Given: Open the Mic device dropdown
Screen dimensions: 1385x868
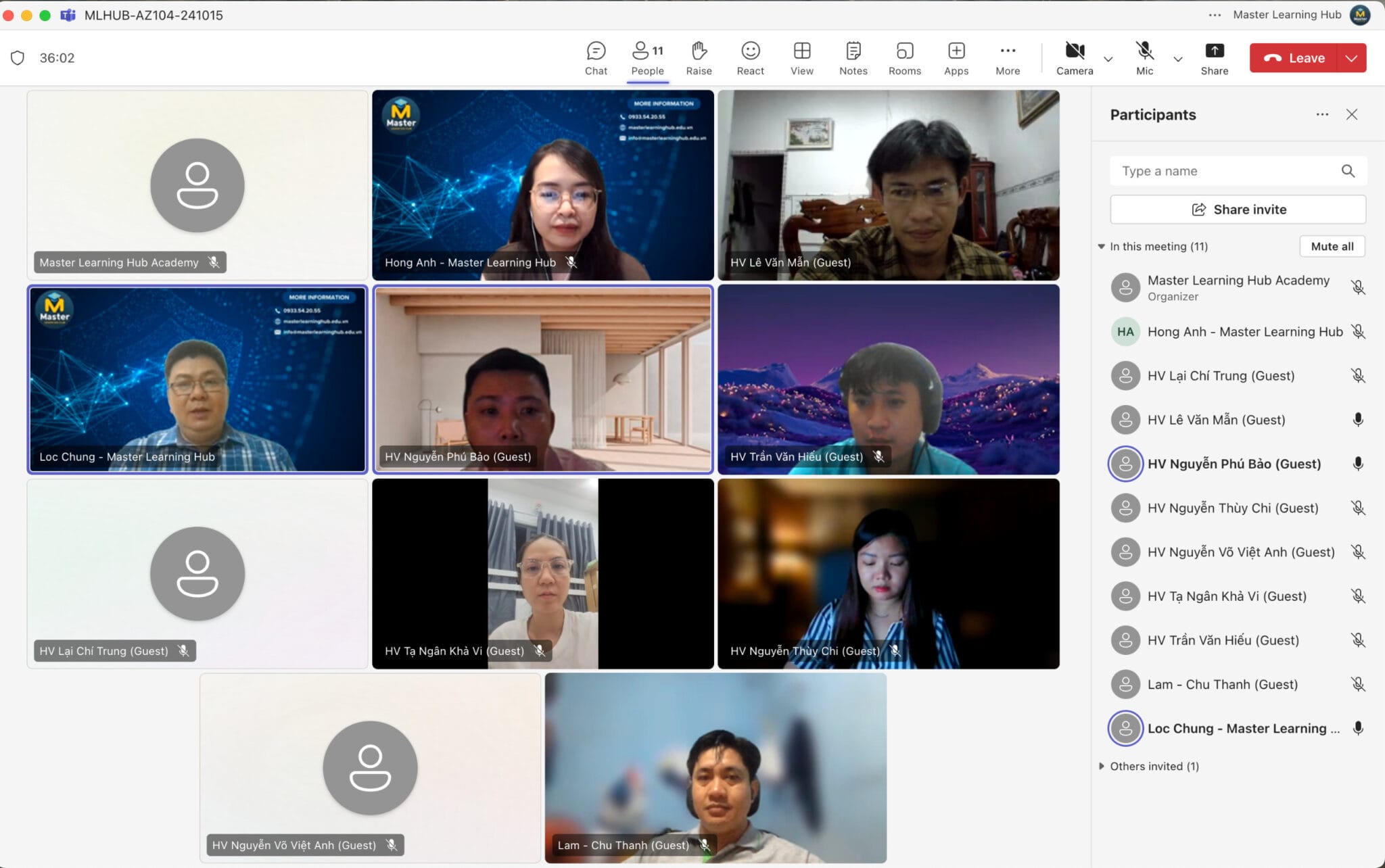Looking at the screenshot, I should [1178, 59].
